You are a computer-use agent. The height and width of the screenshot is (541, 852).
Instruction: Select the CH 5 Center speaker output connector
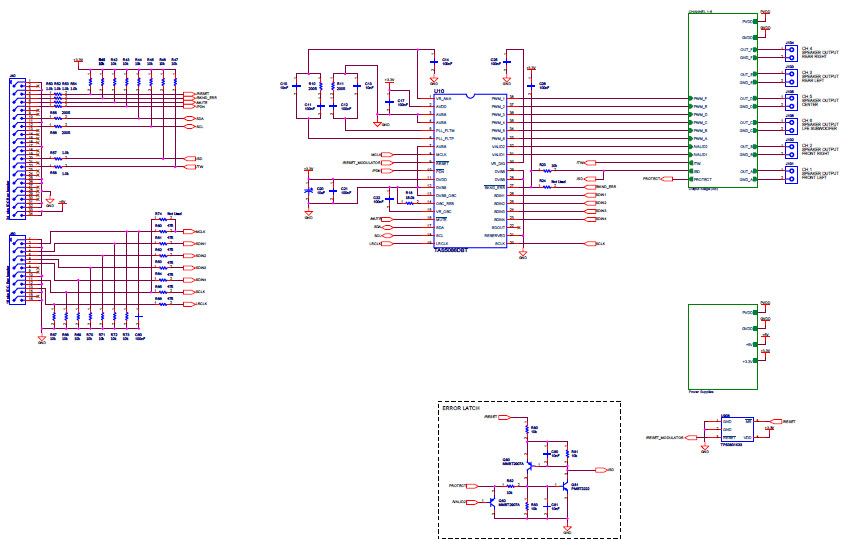[x=791, y=102]
